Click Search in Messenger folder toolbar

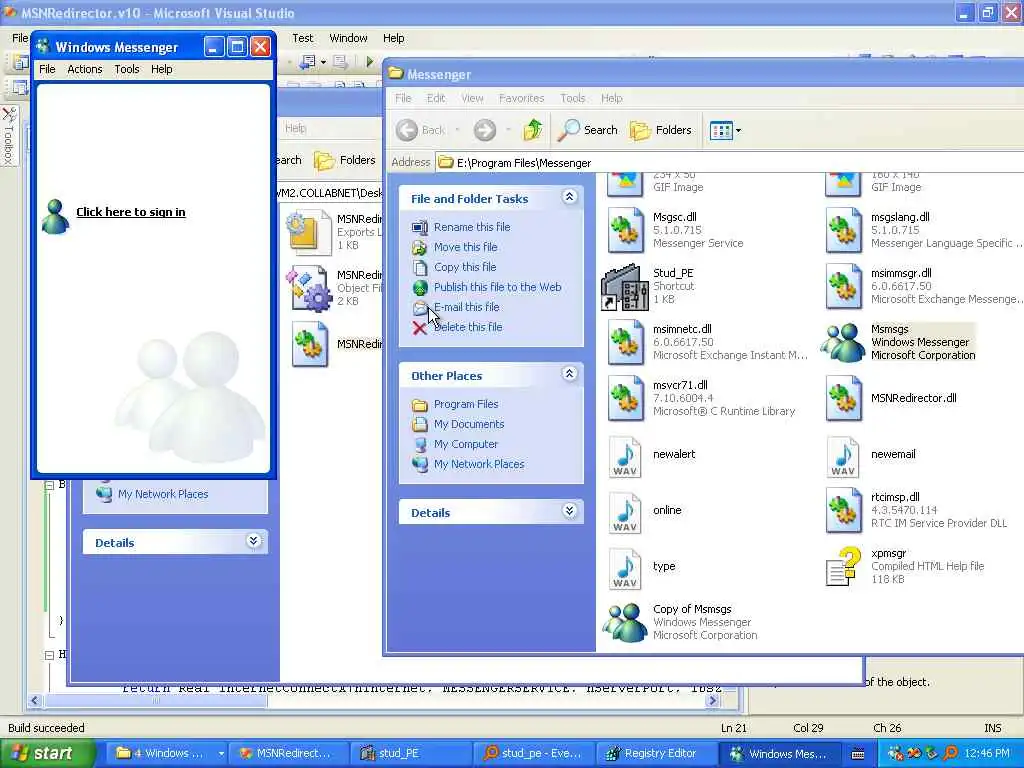tap(588, 130)
